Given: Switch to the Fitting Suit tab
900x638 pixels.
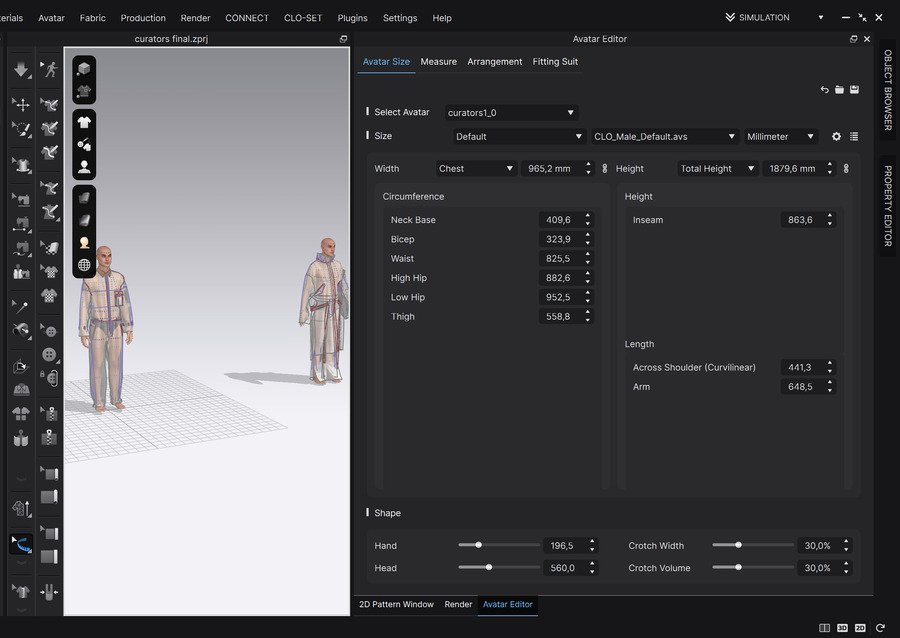Looking at the screenshot, I should coord(555,61).
